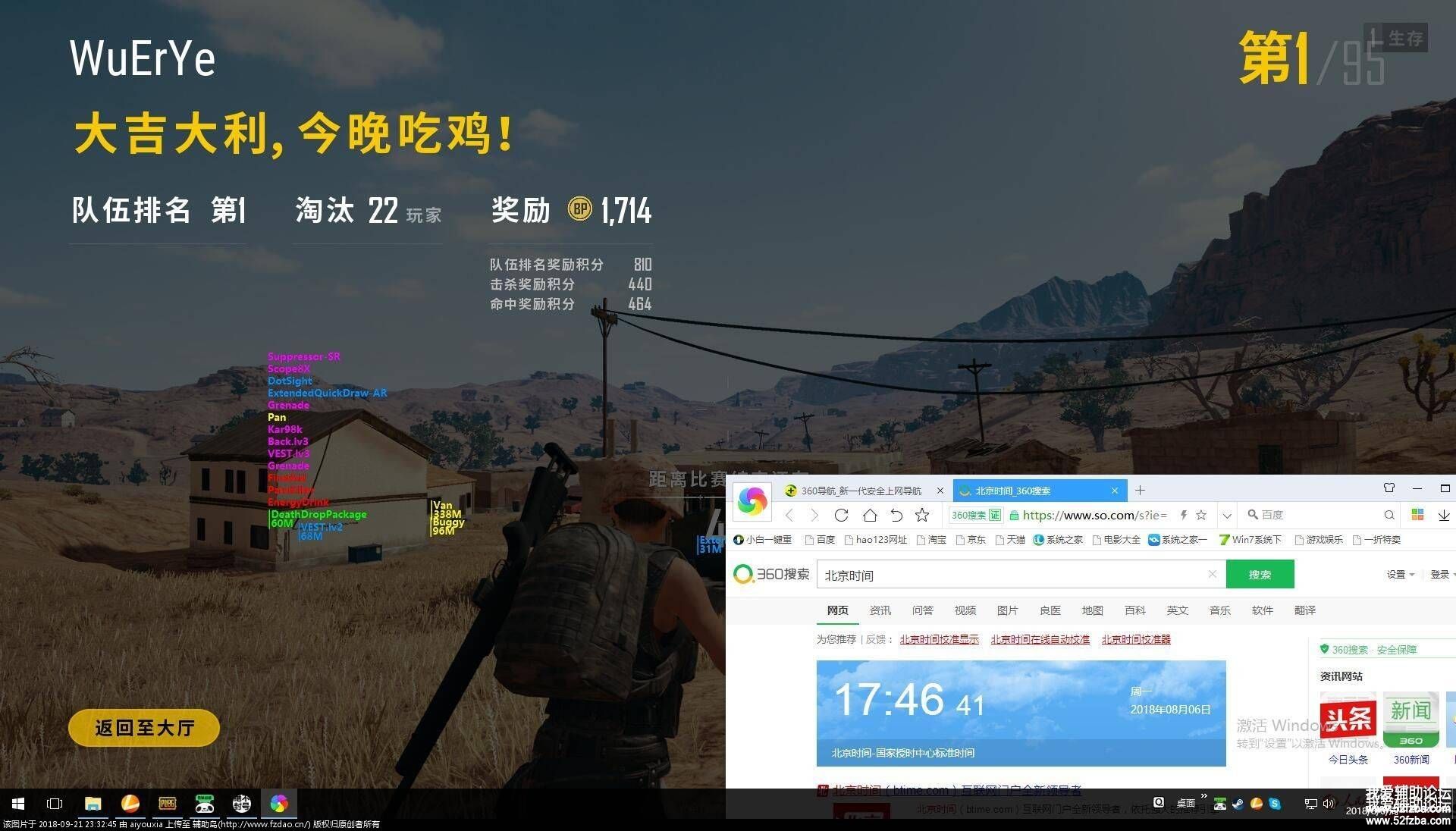Click the 百度 browser search box
1456x831 pixels.
pos(1319,515)
